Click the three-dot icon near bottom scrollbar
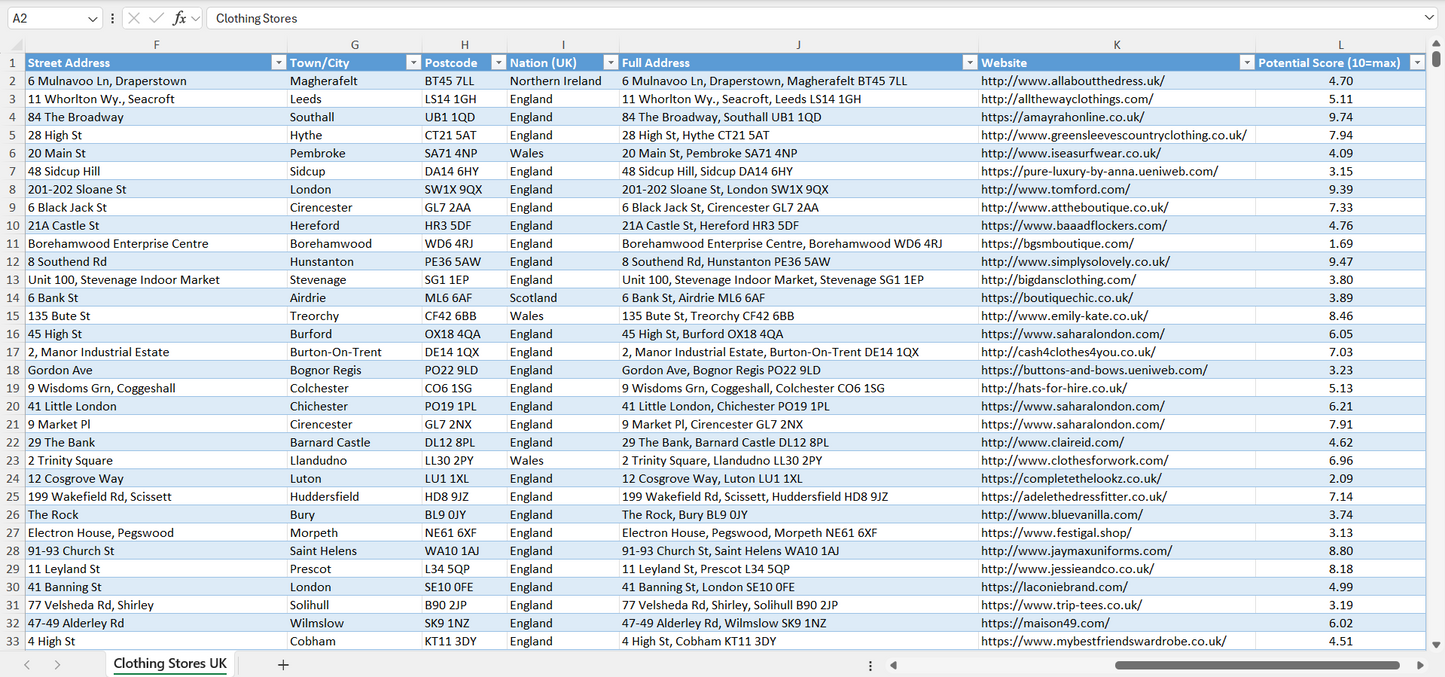The height and width of the screenshot is (677, 1445). coord(870,665)
